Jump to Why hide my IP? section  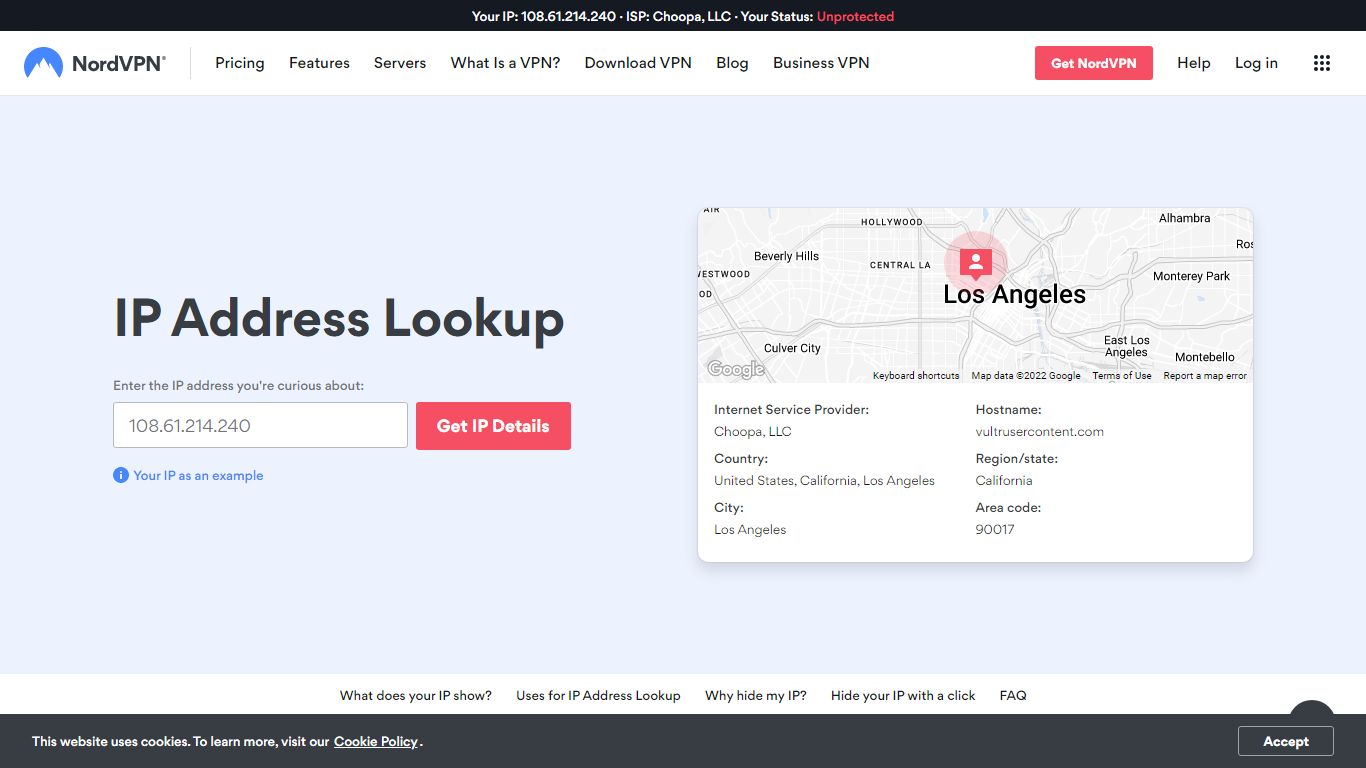pyautogui.click(x=756, y=695)
